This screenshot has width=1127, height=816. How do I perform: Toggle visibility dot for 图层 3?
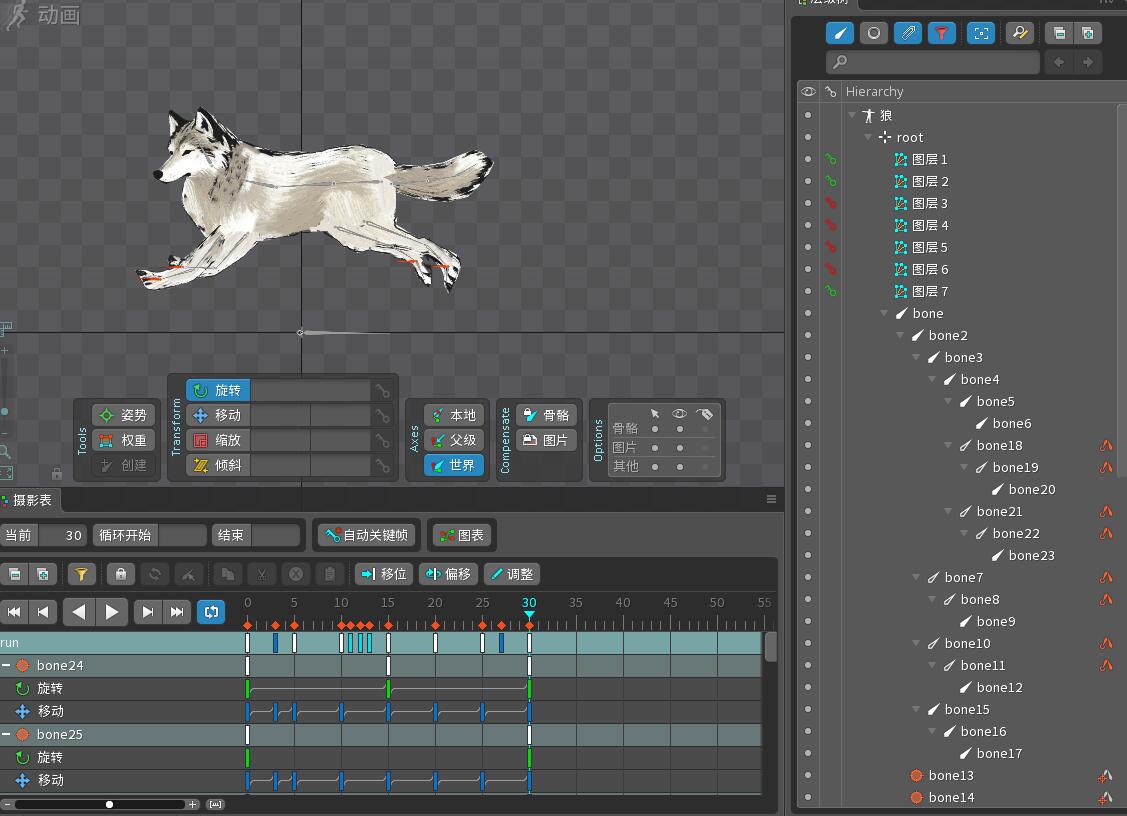pyautogui.click(x=808, y=203)
